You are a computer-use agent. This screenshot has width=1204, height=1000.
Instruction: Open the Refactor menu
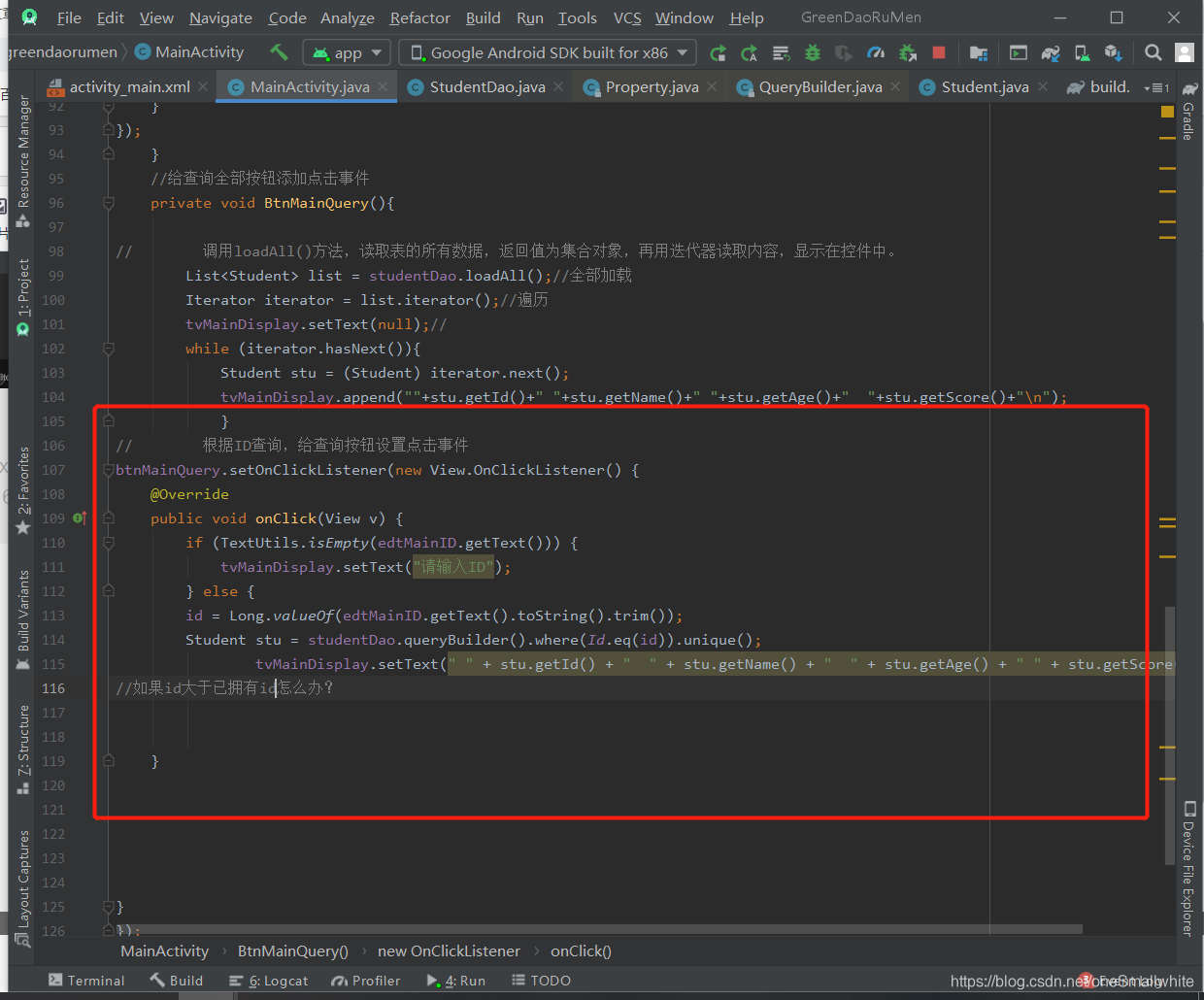(420, 17)
